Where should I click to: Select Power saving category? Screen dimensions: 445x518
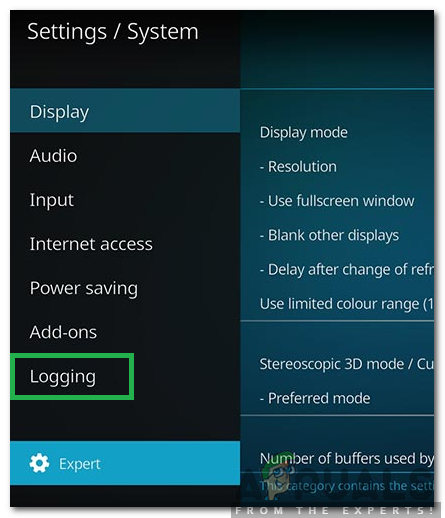(x=125, y=288)
